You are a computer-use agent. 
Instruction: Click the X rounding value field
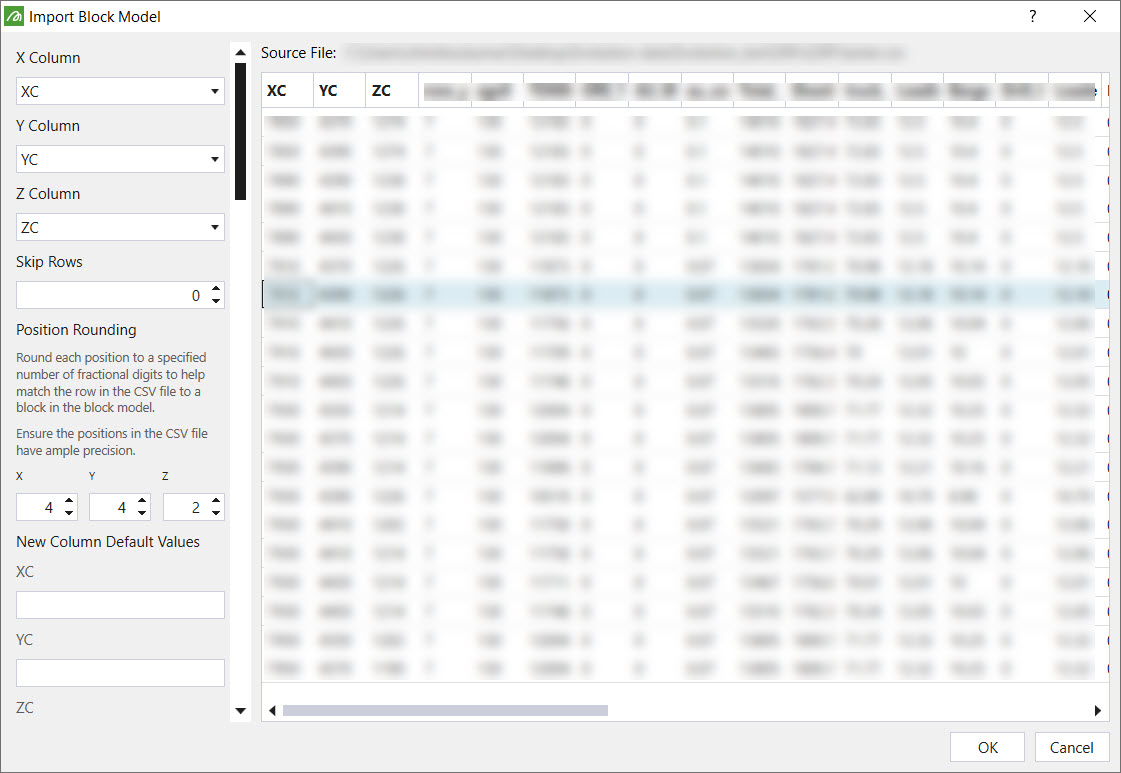39,507
